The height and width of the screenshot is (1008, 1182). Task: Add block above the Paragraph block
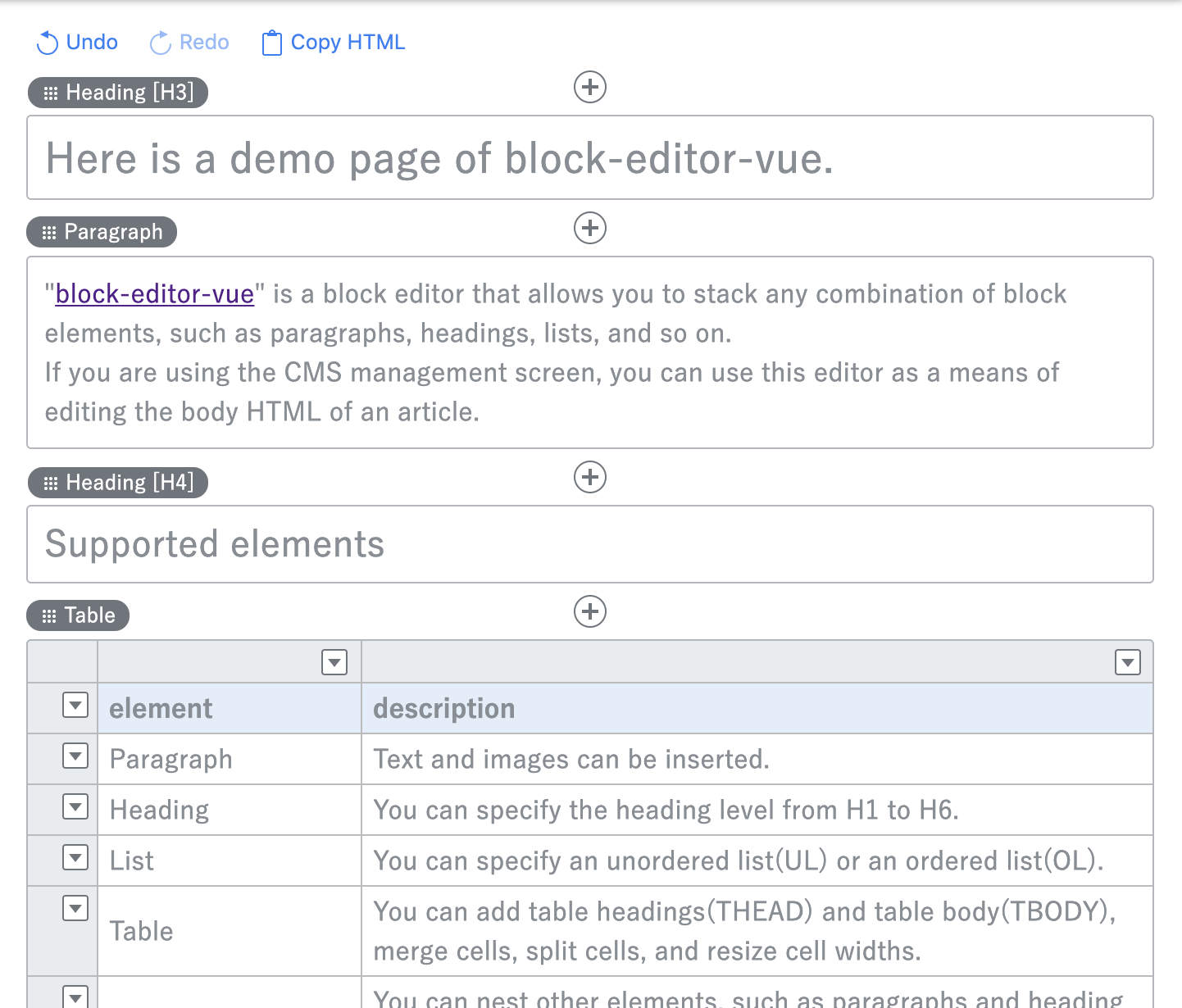click(x=590, y=228)
